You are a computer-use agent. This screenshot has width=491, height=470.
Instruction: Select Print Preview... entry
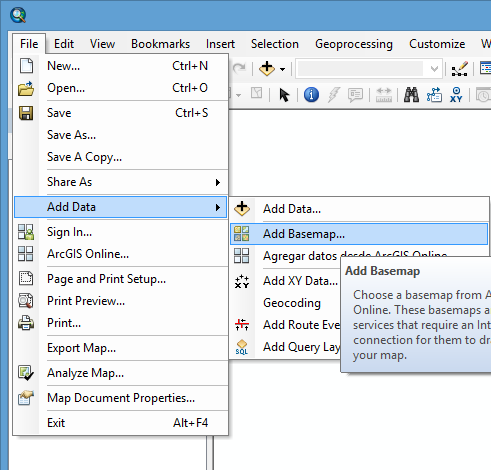[120, 301]
